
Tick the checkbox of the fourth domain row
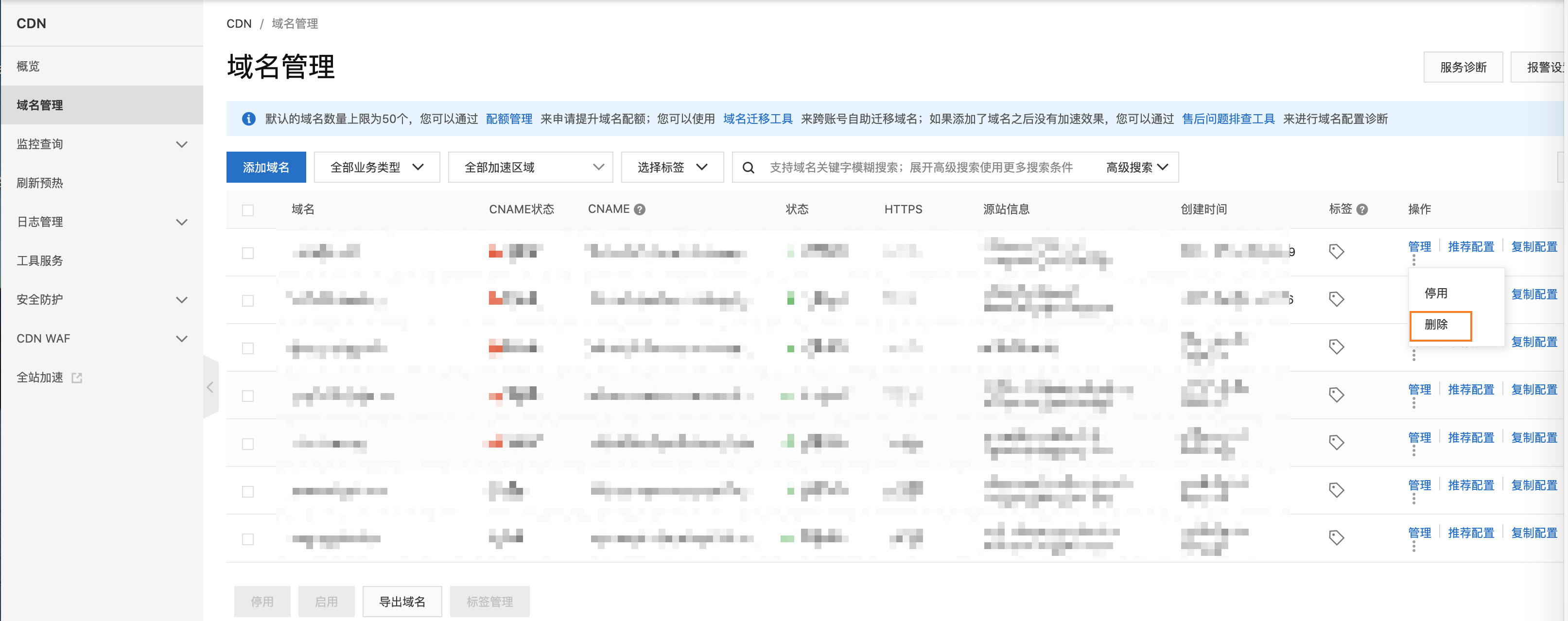tap(248, 396)
